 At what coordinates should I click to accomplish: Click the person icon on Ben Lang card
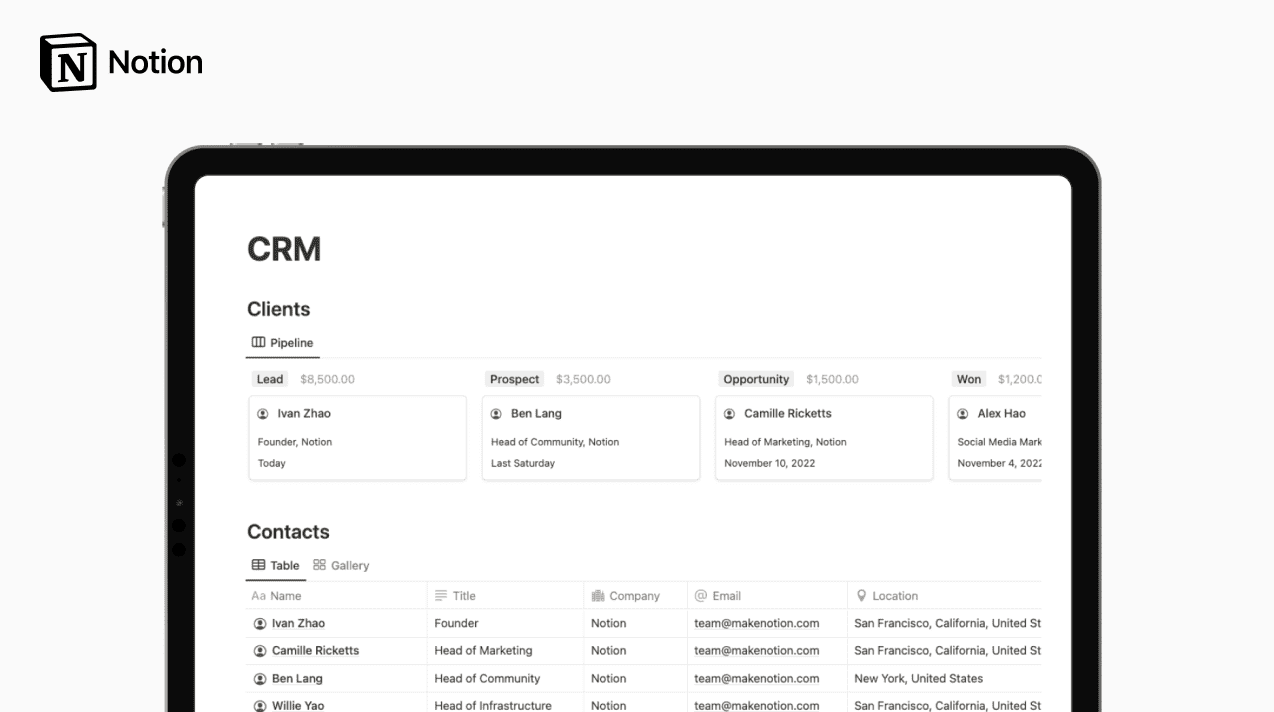coord(496,414)
